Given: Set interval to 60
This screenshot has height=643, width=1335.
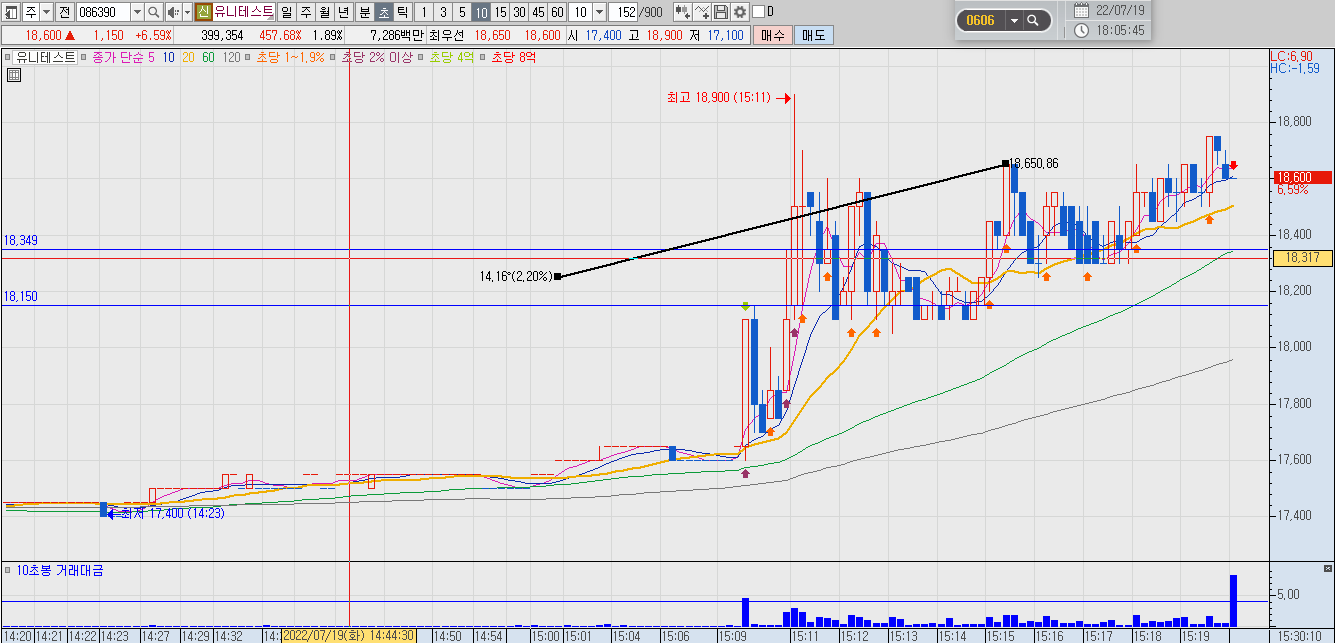Looking at the screenshot, I should point(557,12).
